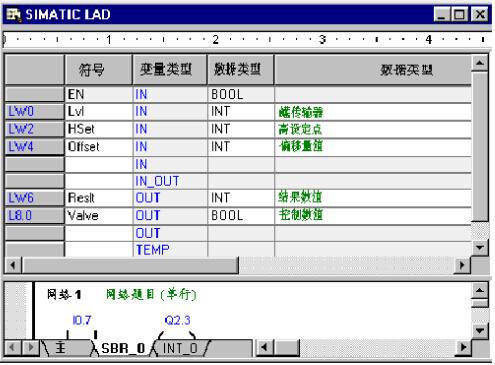This screenshot has height=365, width=495.
Task: Click the Offset symbol cell
Action: pos(99,147)
